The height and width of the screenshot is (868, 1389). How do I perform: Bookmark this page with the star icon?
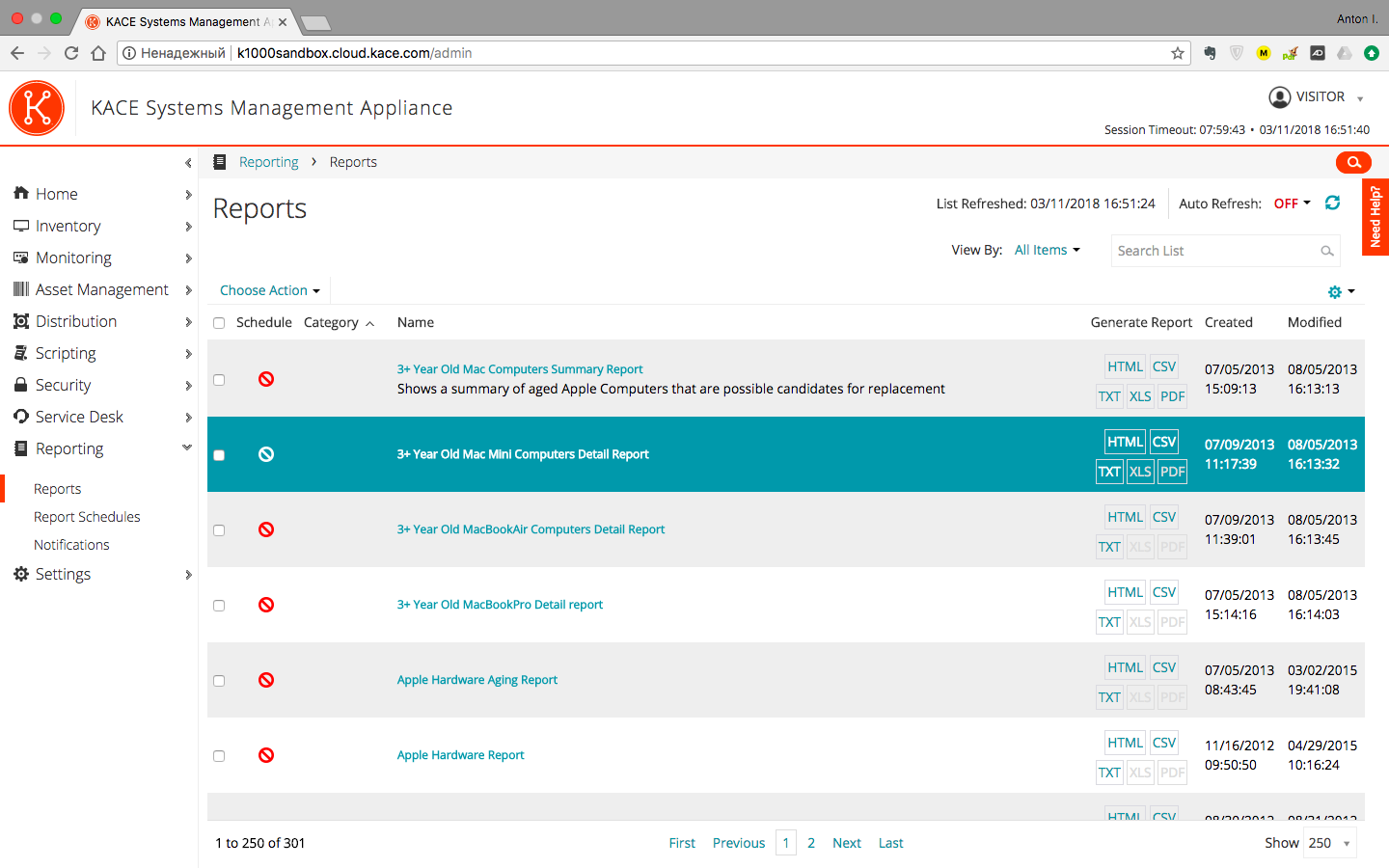pos(1178,53)
